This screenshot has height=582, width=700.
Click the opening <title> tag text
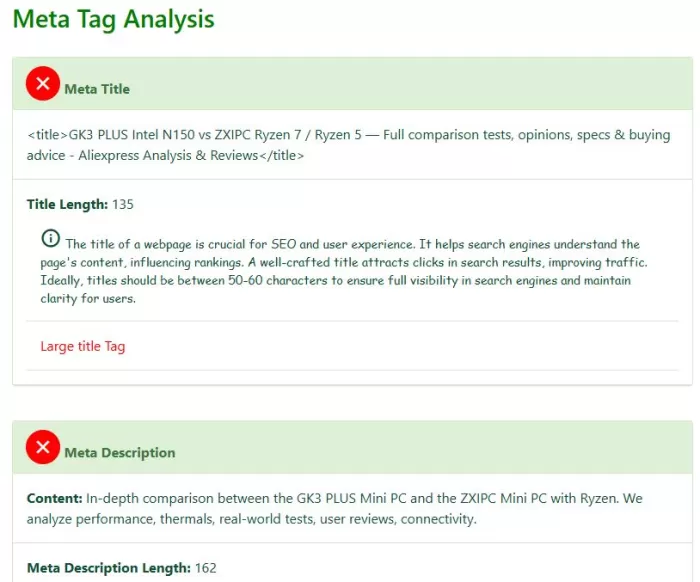coord(47,135)
